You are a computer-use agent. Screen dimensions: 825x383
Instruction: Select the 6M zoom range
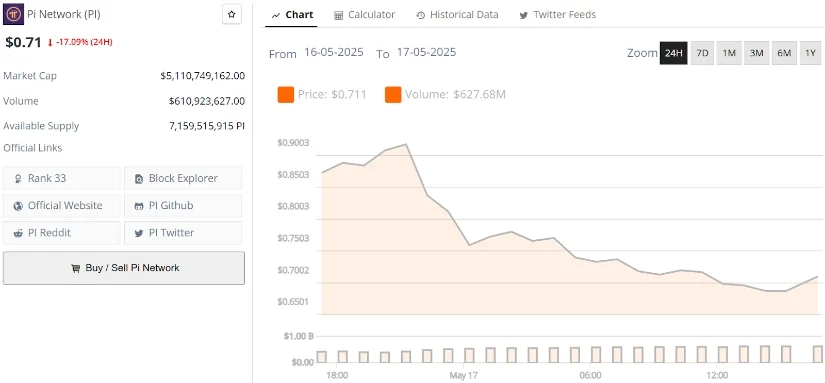[784, 53]
